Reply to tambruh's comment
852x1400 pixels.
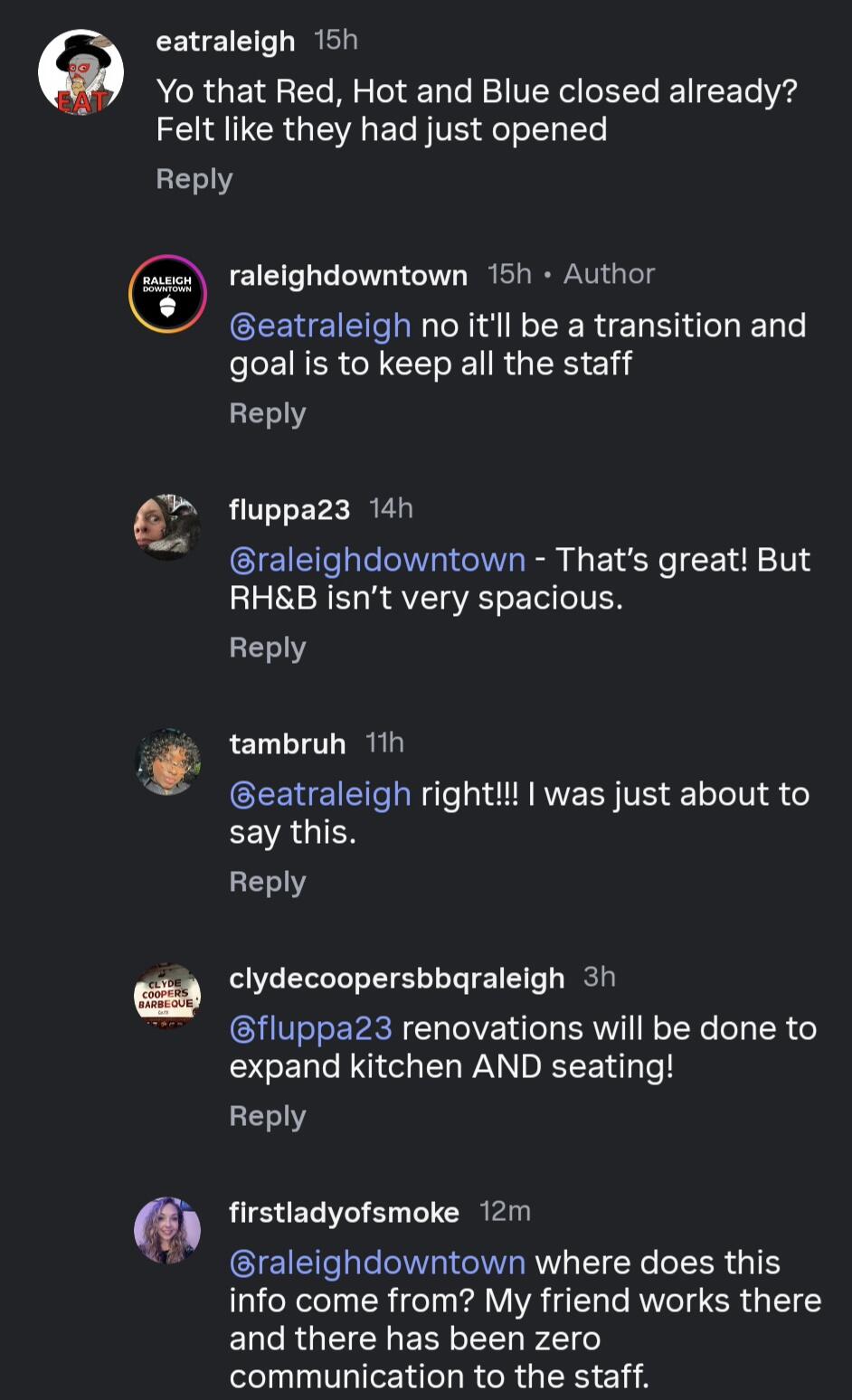[267, 882]
